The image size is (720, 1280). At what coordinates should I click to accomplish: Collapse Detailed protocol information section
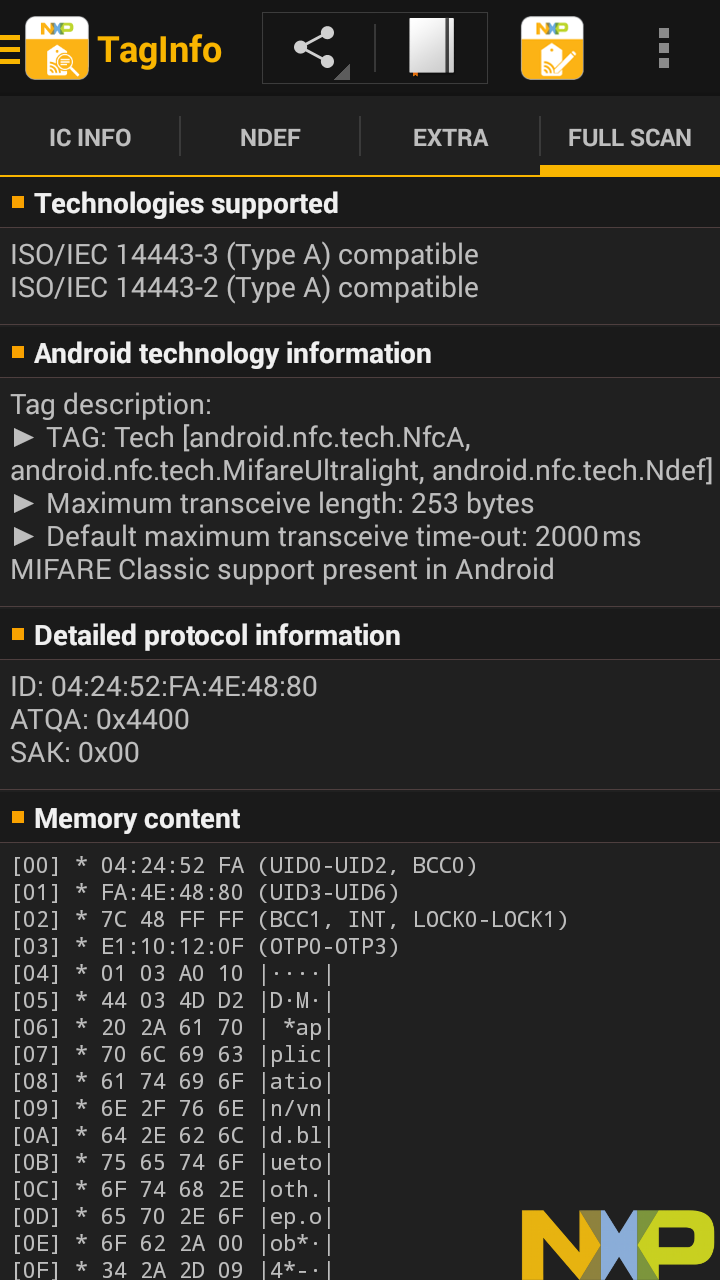click(217, 636)
